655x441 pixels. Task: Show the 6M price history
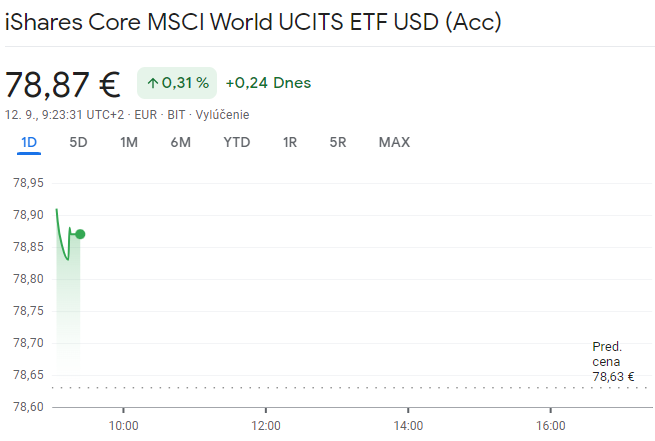(x=180, y=142)
